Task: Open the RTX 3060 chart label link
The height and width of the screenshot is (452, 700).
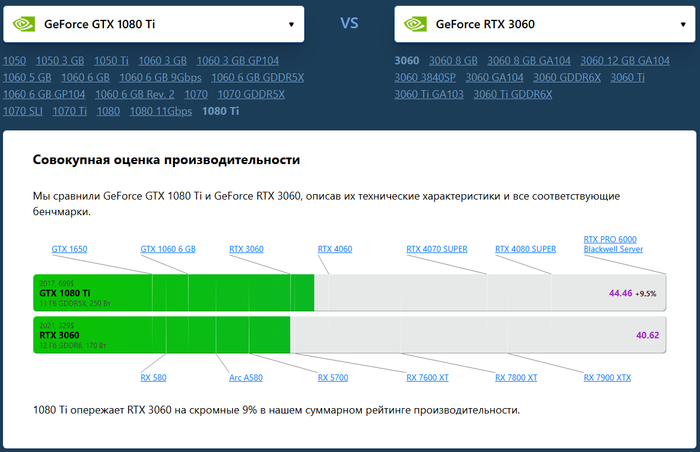Action: click(x=246, y=249)
